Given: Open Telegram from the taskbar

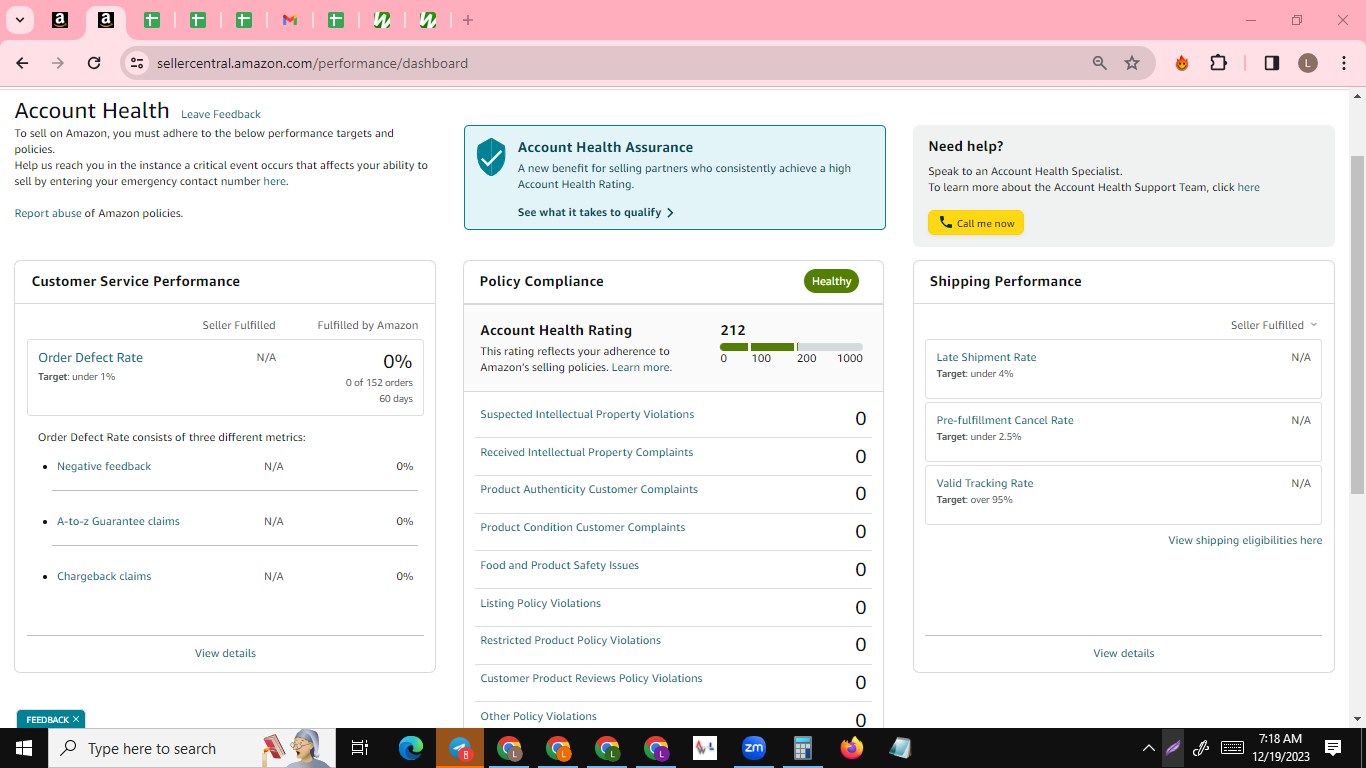Looking at the screenshot, I should (460, 748).
